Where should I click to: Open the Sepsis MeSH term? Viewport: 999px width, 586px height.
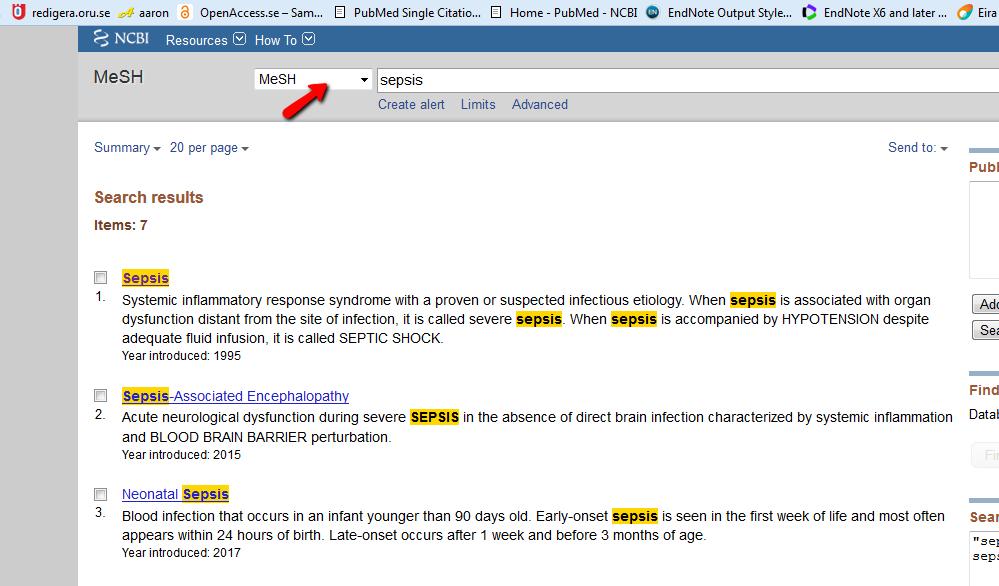[145, 278]
